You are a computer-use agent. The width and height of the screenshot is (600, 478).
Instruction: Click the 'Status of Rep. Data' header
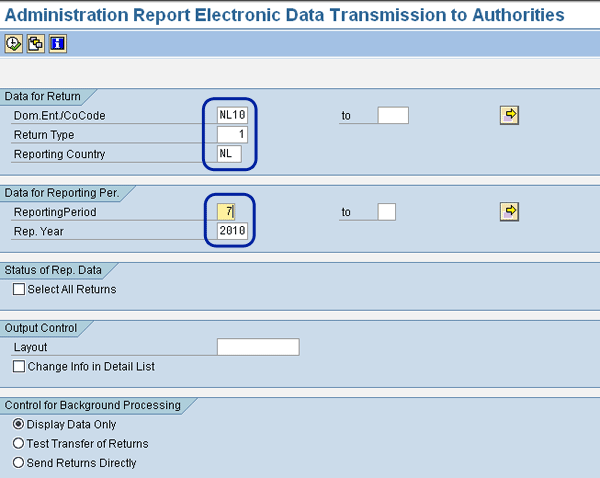point(53,270)
